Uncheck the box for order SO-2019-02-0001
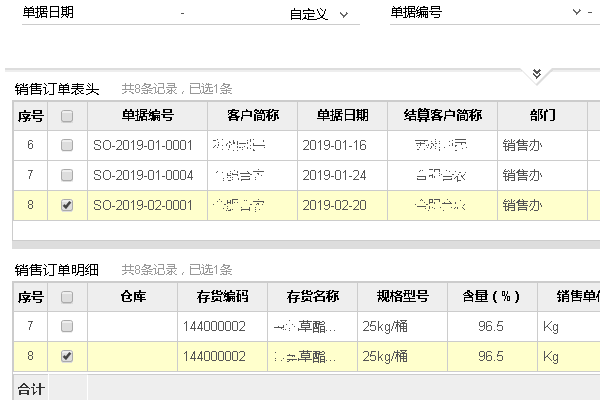Screen dimensions: 600x400 point(67,205)
